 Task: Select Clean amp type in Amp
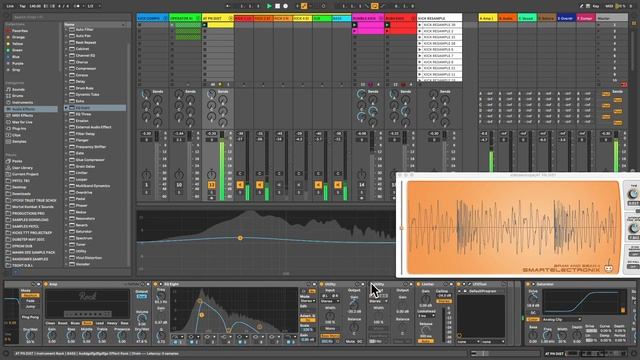coord(50,323)
